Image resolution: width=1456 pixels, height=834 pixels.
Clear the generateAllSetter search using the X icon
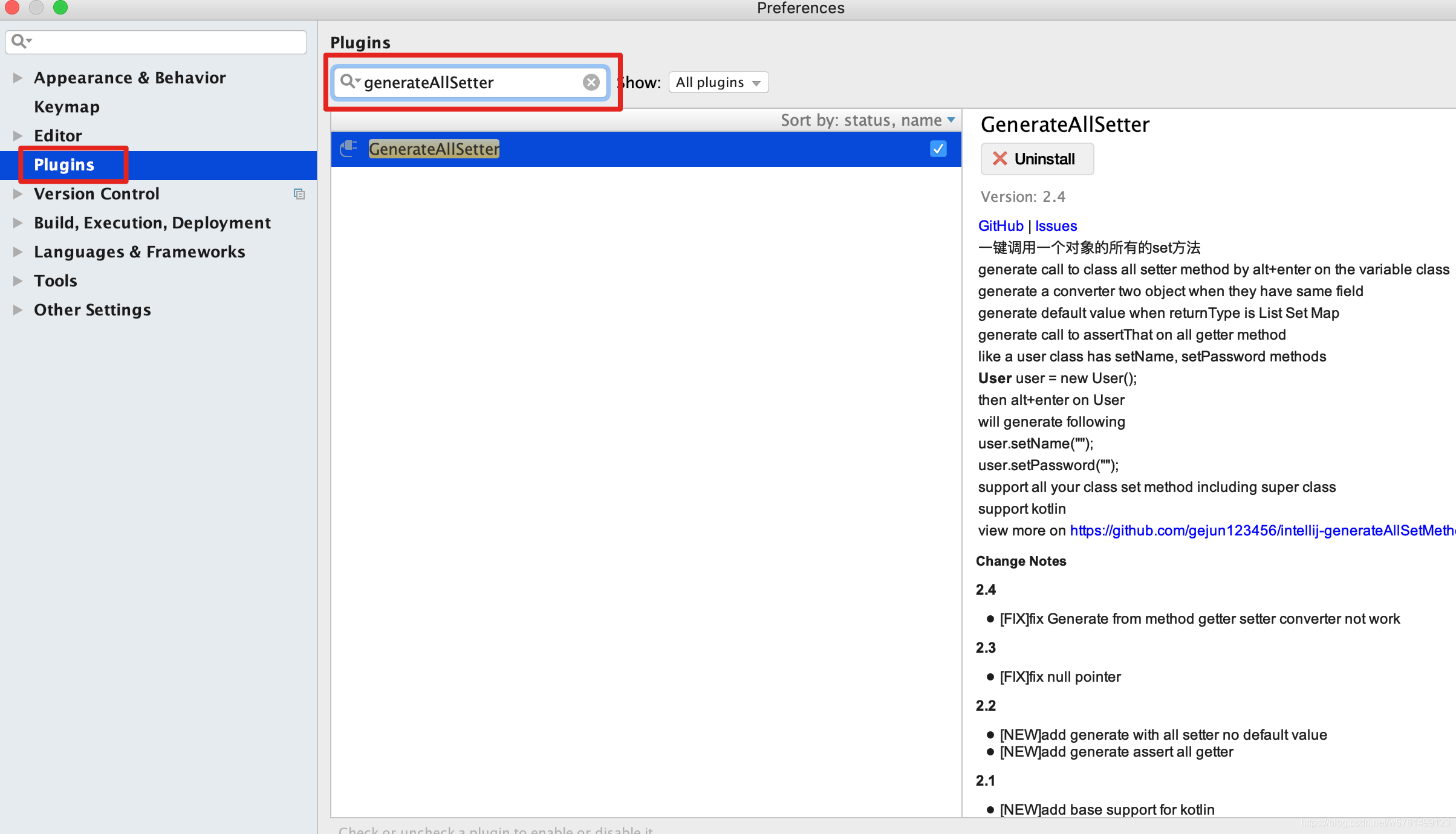591,82
